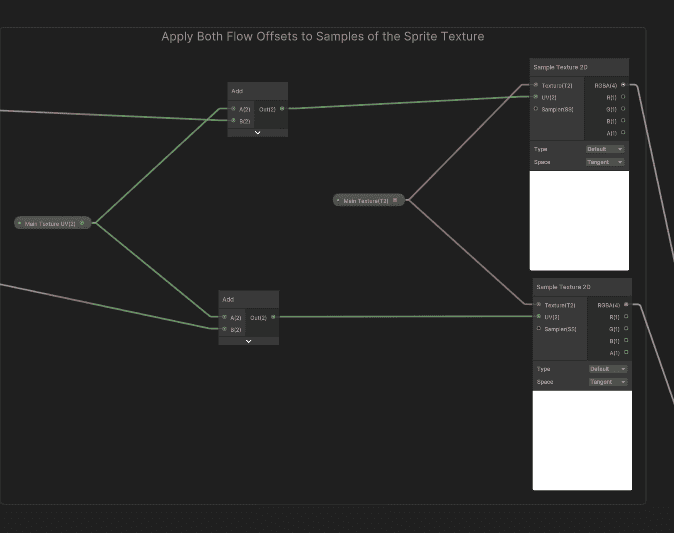Click the Main Texture UV(2) output port
Screen dimensions: 674x533
tap(82, 223)
